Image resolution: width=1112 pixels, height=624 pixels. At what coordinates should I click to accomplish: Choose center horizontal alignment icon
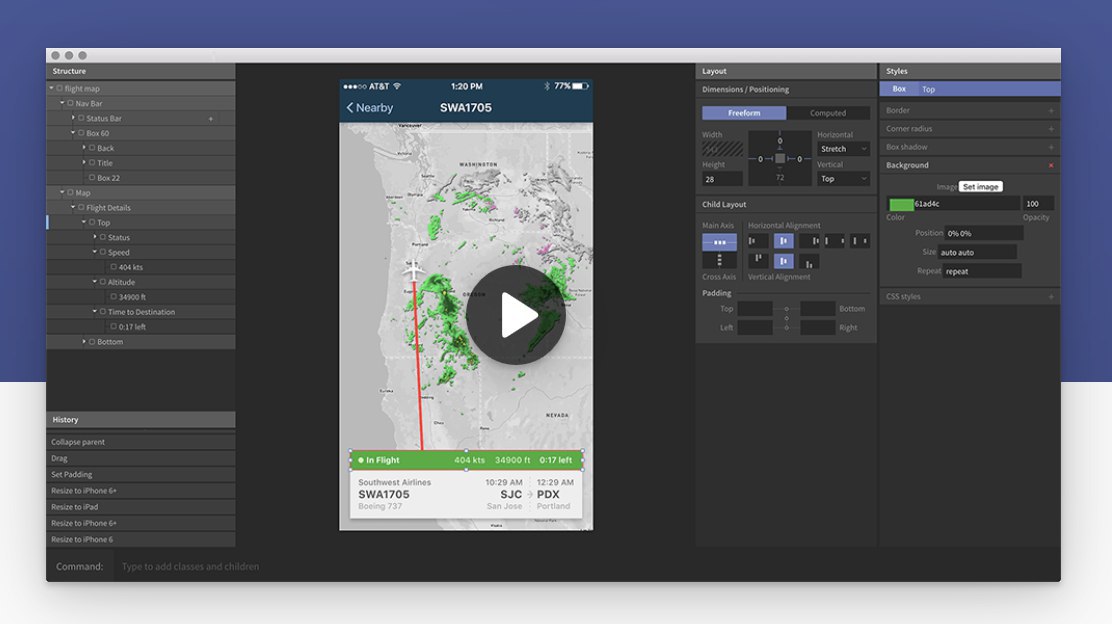pyautogui.click(x=784, y=241)
